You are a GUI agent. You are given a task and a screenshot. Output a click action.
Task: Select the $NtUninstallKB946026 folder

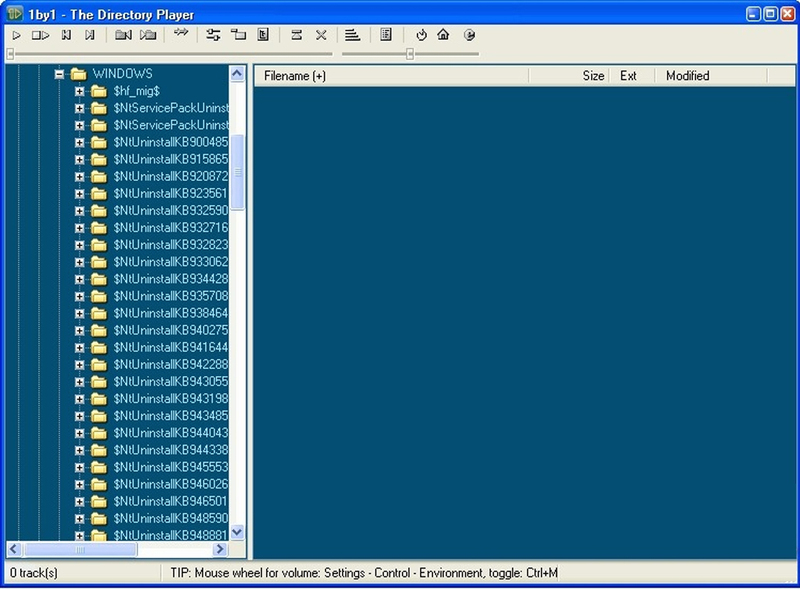tap(170, 484)
